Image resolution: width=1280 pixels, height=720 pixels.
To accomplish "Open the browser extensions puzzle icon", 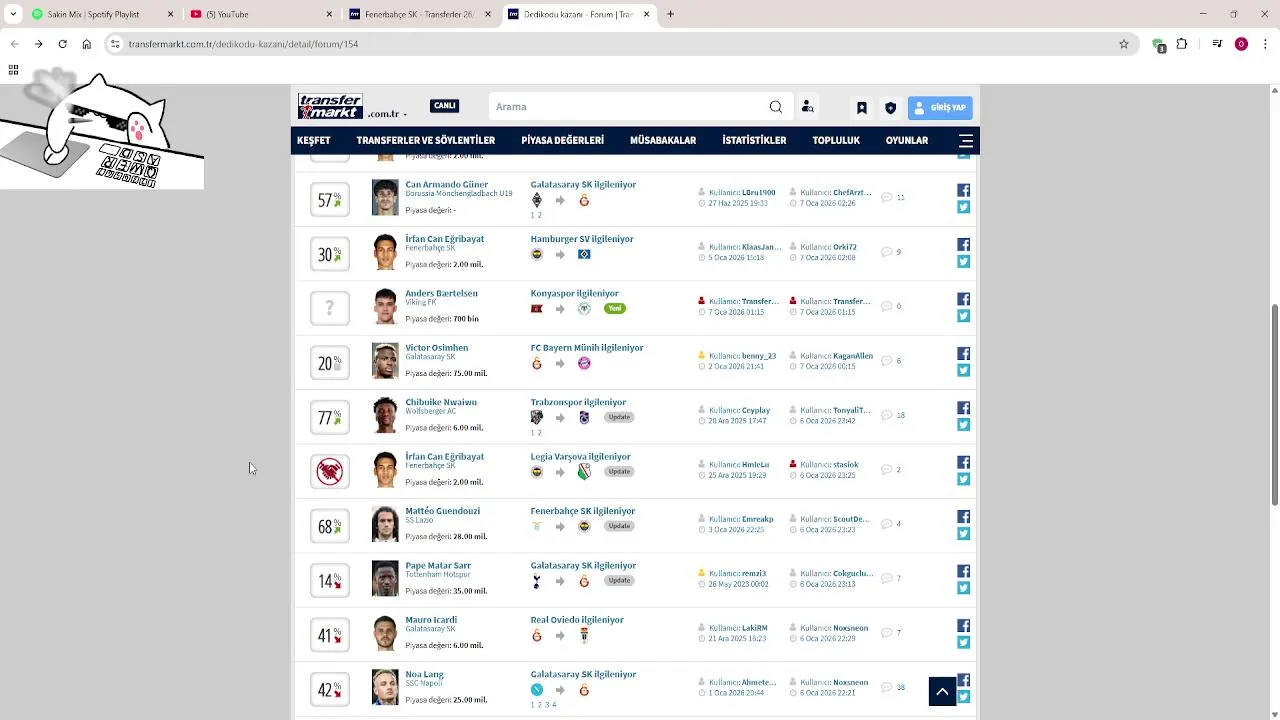I will (1182, 44).
